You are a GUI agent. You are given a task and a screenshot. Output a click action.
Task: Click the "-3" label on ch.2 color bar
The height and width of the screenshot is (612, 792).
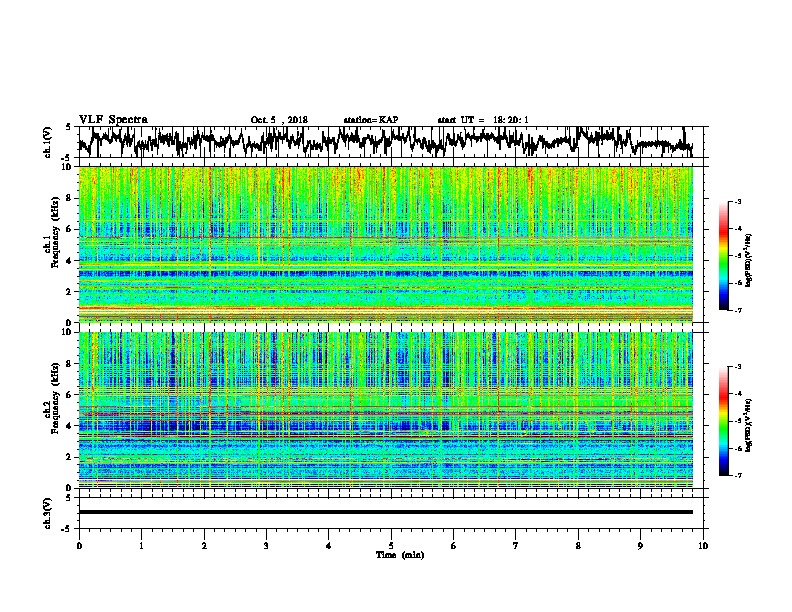coord(737,367)
